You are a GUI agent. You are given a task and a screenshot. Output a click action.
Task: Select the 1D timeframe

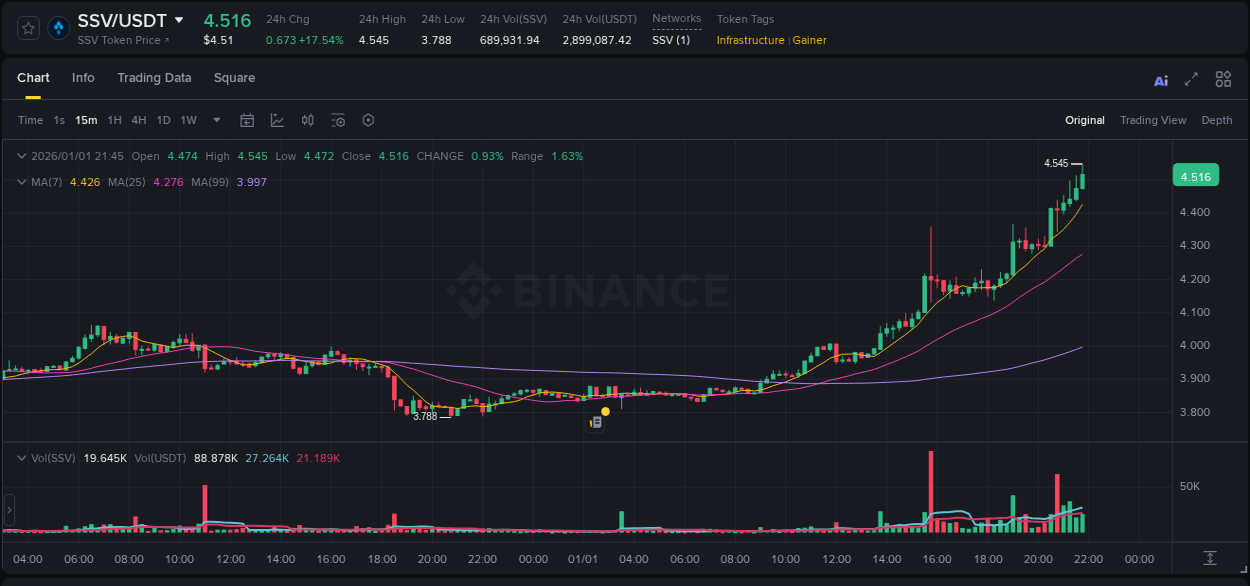[162, 119]
